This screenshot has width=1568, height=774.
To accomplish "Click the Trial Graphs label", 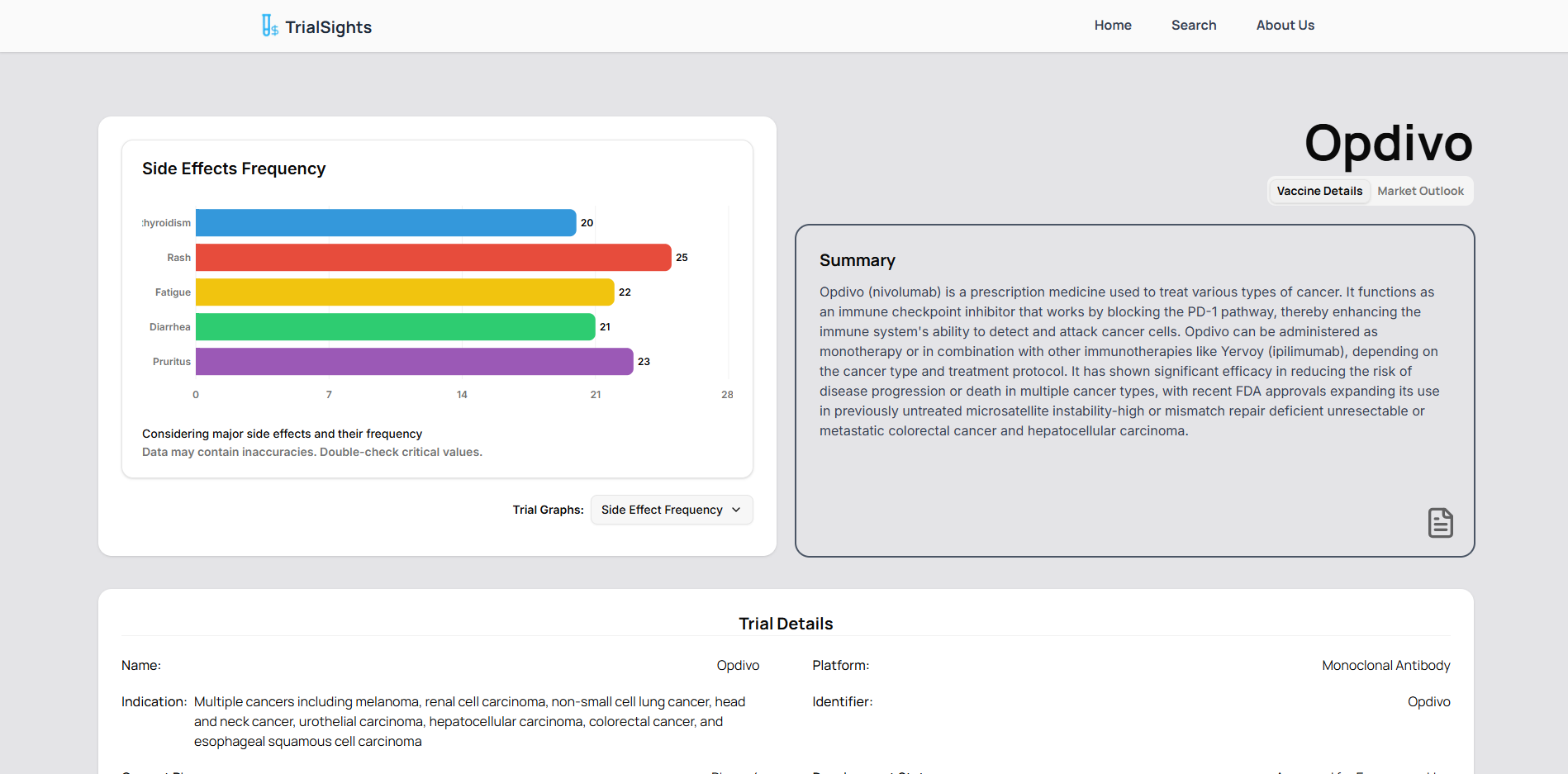I will coord(548,510).
